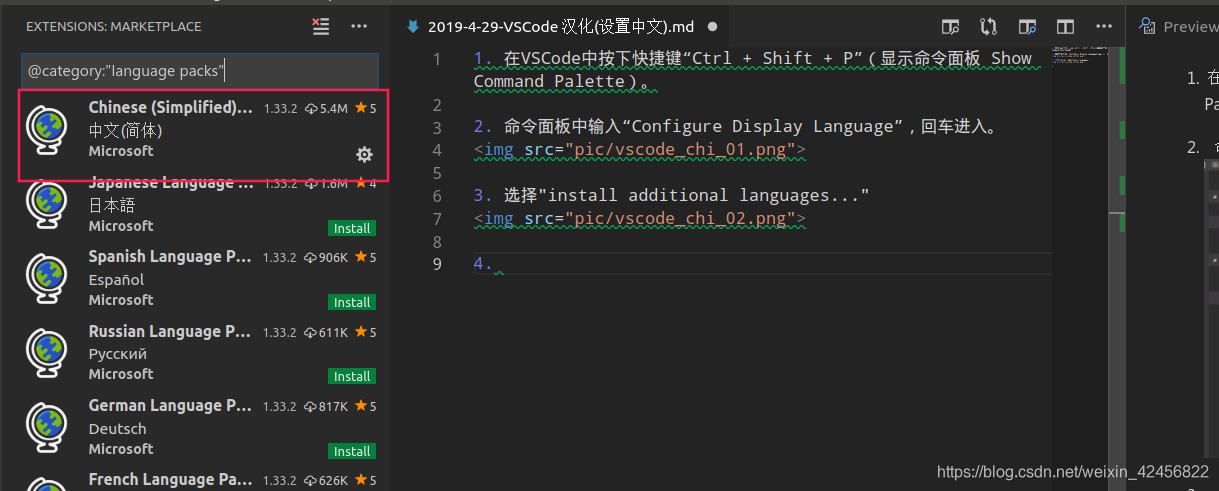The width and height of the screenshot is (1219, 491).
Task: Place cursor at '4.' on line 9
Action: tap(483, 264)
